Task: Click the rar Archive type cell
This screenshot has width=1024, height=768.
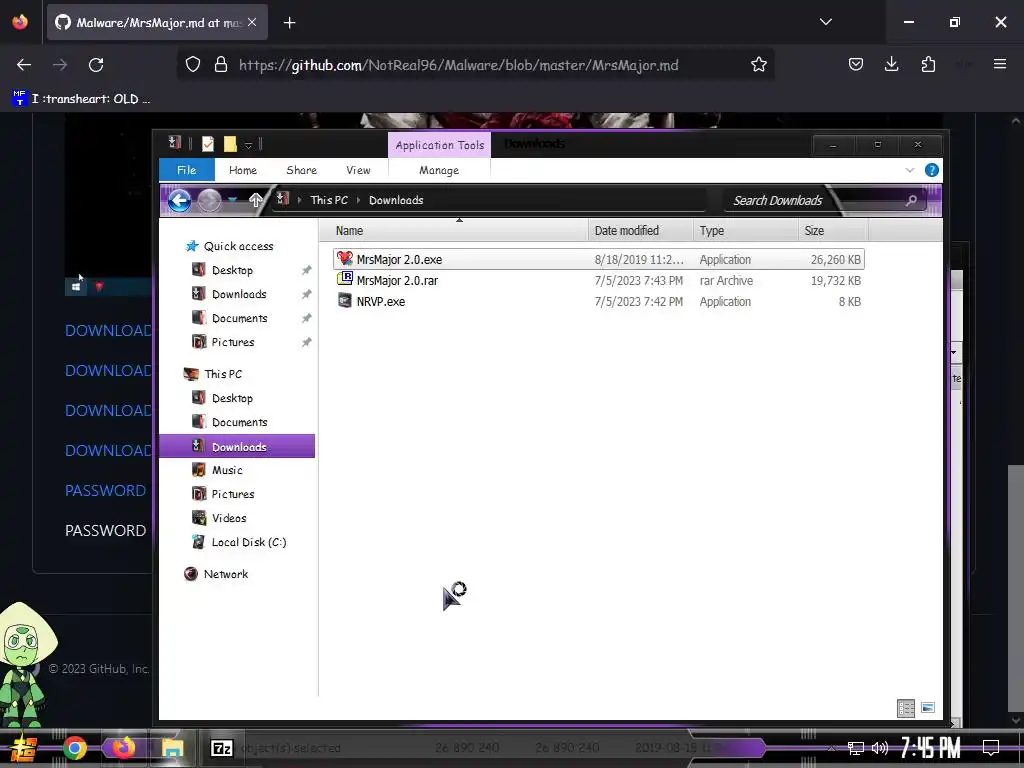Action: [726, 280]
